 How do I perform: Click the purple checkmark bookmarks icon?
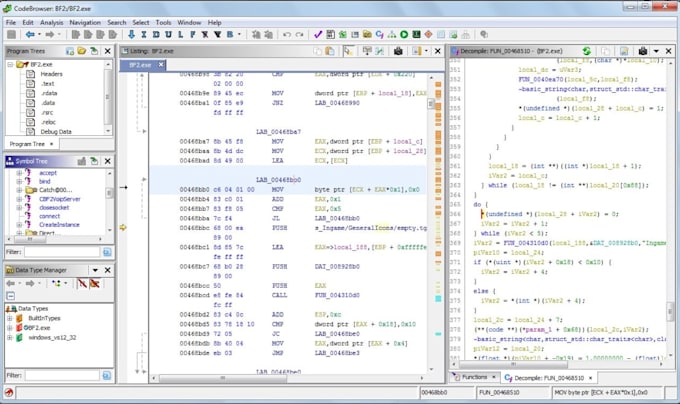click(x=318, y=35)
